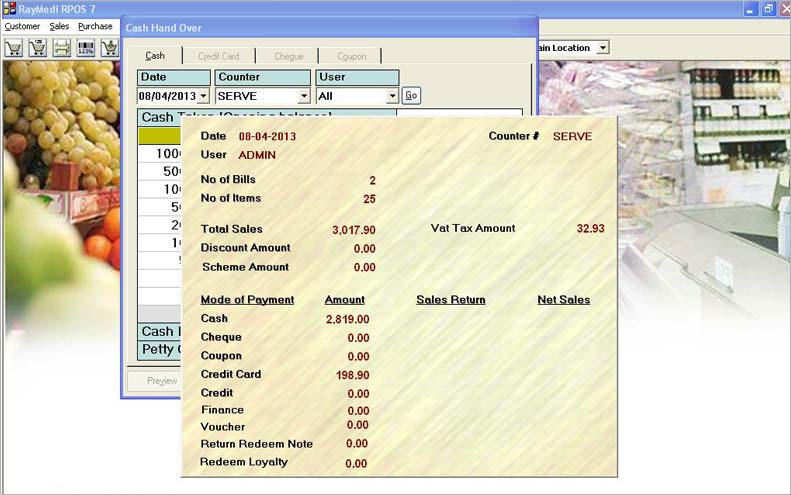Click the leftmost shopping cart toolbar icon
Image resolution: width=791 pixels, height=495 pixels.
click(x=14, y=47)
